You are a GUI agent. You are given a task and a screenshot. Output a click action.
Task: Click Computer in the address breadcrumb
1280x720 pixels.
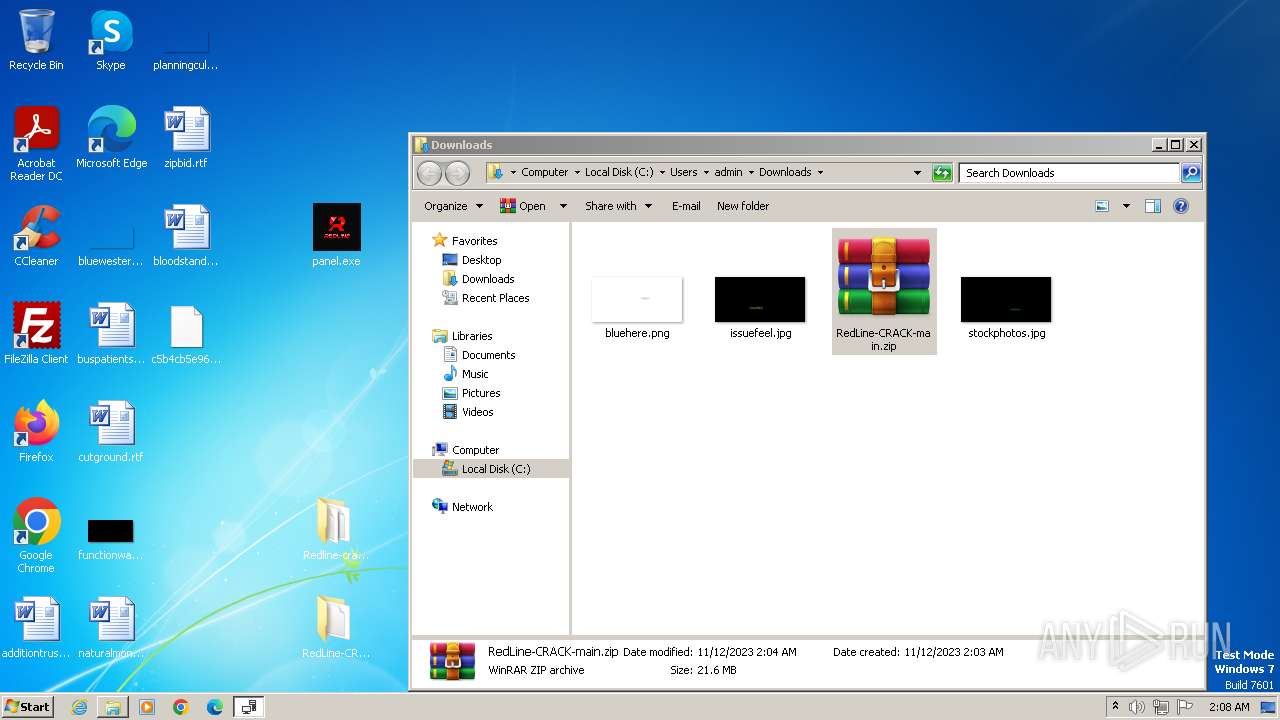click(x=545, y=173)
